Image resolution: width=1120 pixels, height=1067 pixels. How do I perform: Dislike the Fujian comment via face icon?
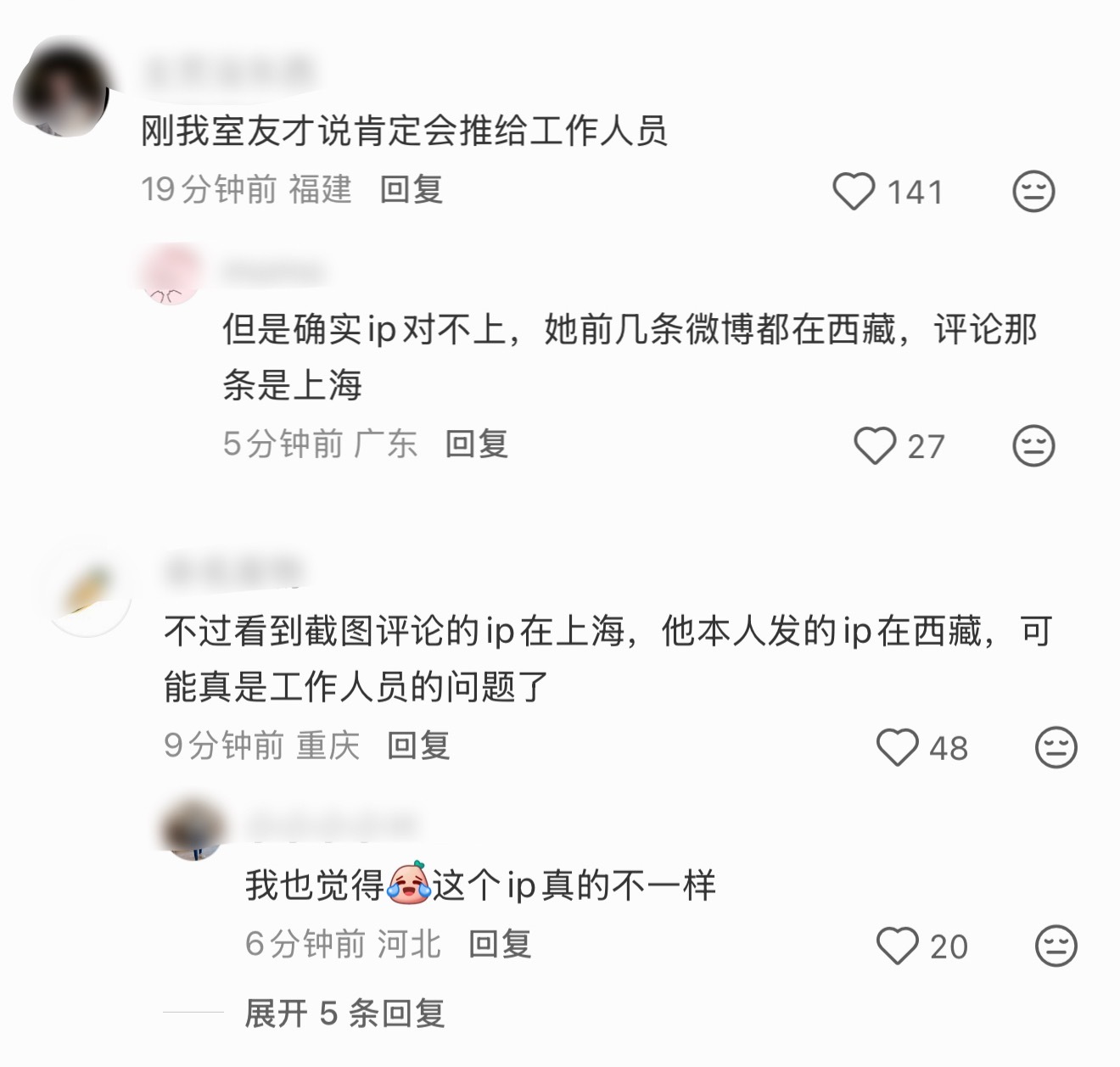[x=1033, y=192]
